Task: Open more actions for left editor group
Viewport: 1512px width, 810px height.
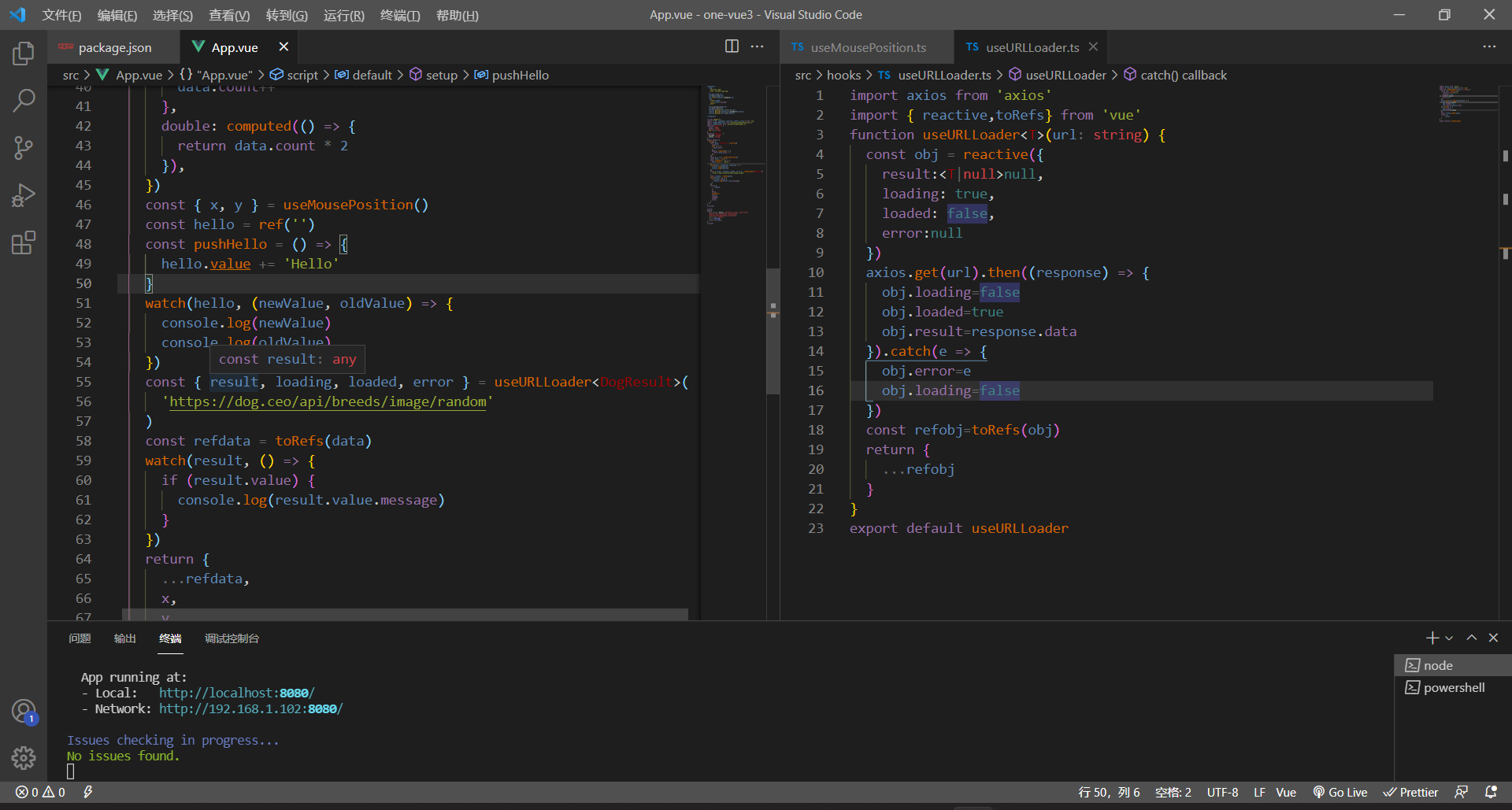Action: point(757,46)
